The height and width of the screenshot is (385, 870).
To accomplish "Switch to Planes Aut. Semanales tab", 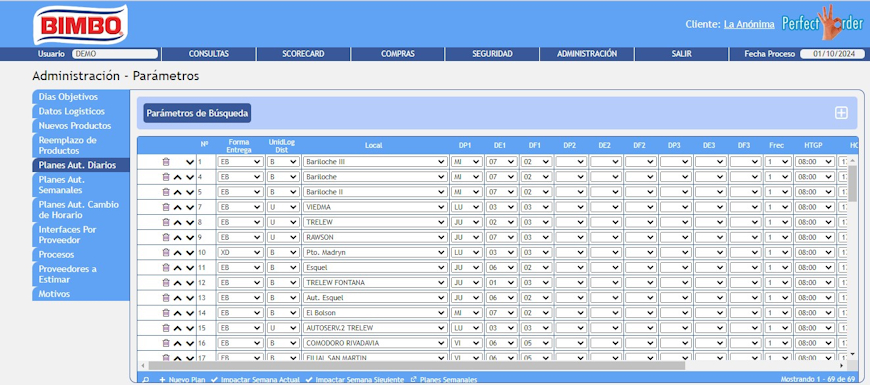I will point(80,185).
